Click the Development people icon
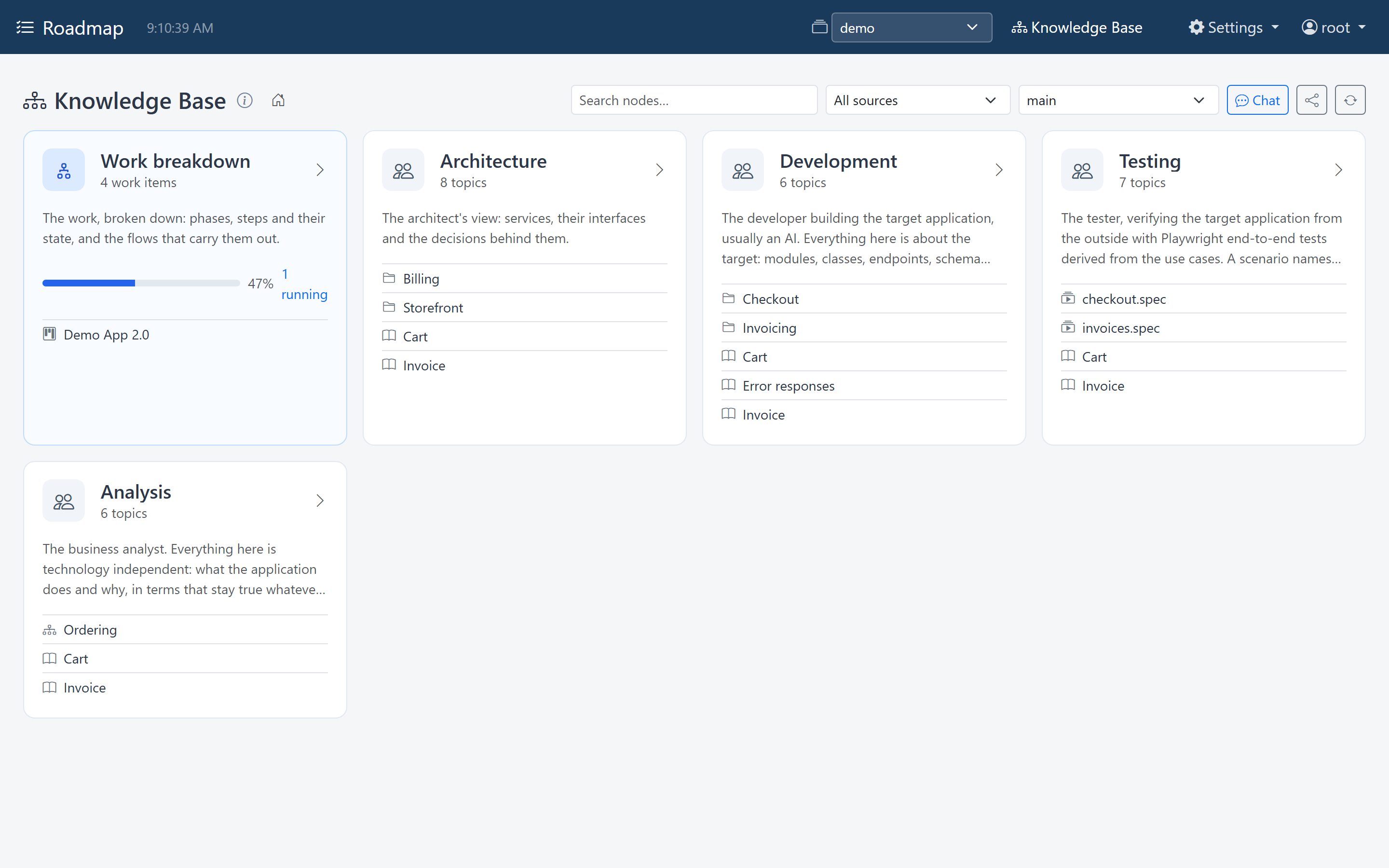The height and width of the screenshot is (868, 1389). pyautogui.click(x=743, y=170)
